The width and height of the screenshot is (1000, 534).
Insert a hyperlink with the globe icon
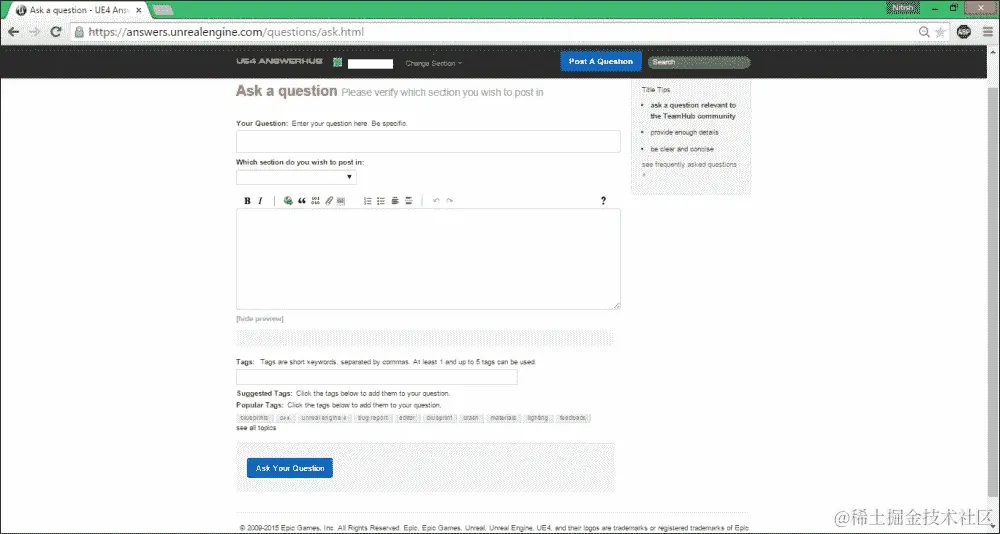(x=288, y=201)
